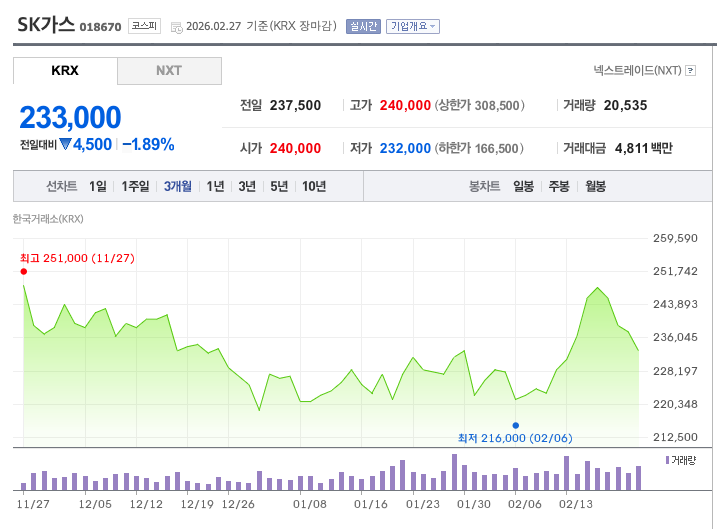Click the 한국거래소(KRX) chart label
Image resolution: width=717 pixels, height=529 pixels.
[x=48, y=219]
